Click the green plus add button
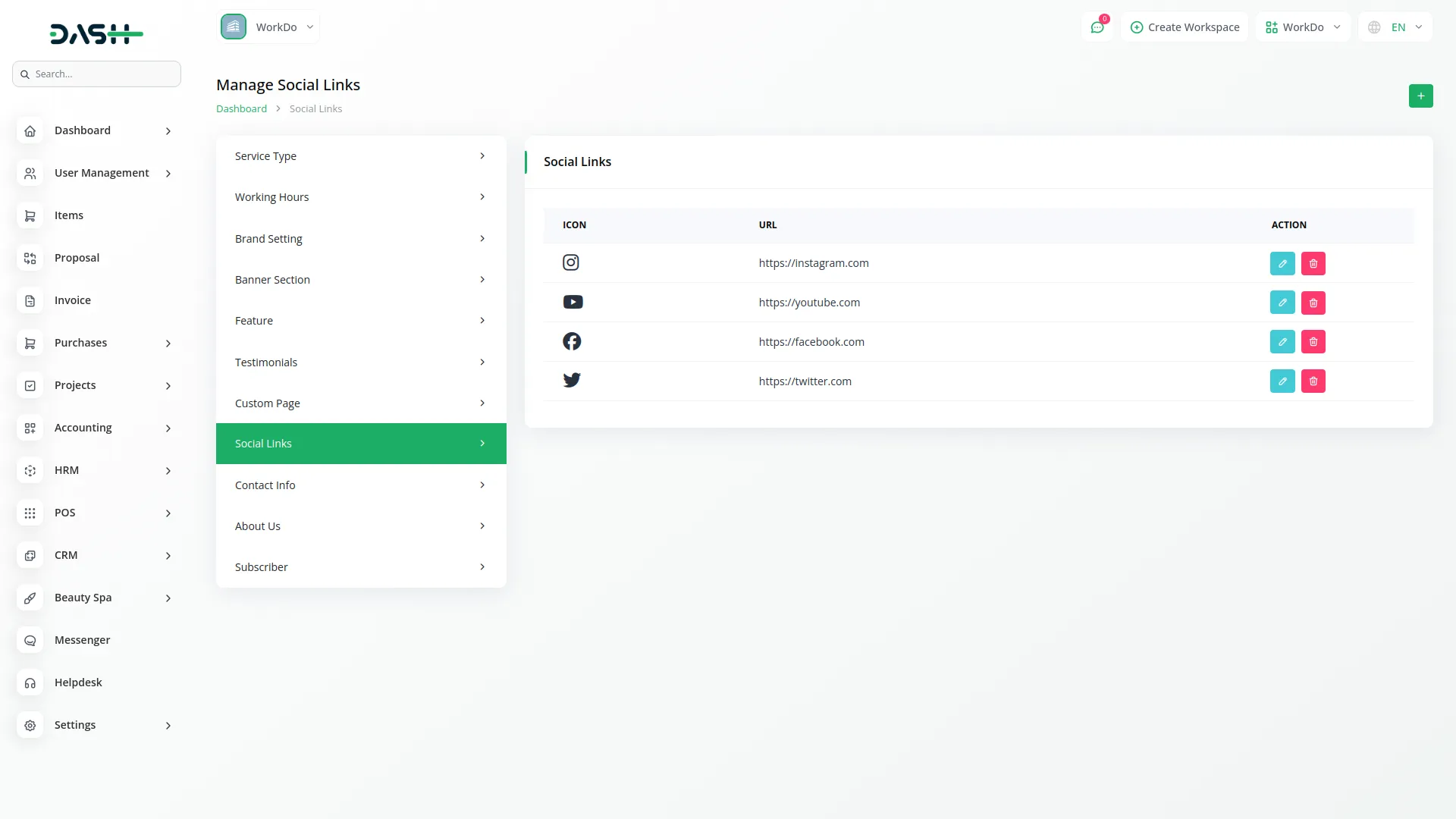Screen dimensions: 1456x819 coord(1420,96)
